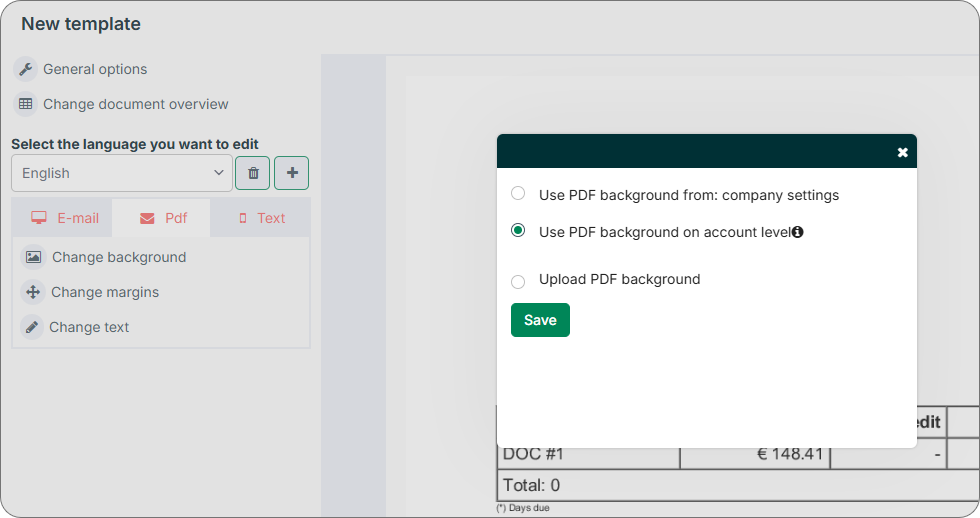This screenshot has height=518, width=980.
Task: Switch to the E-mail tab
Action: [64, 218]
